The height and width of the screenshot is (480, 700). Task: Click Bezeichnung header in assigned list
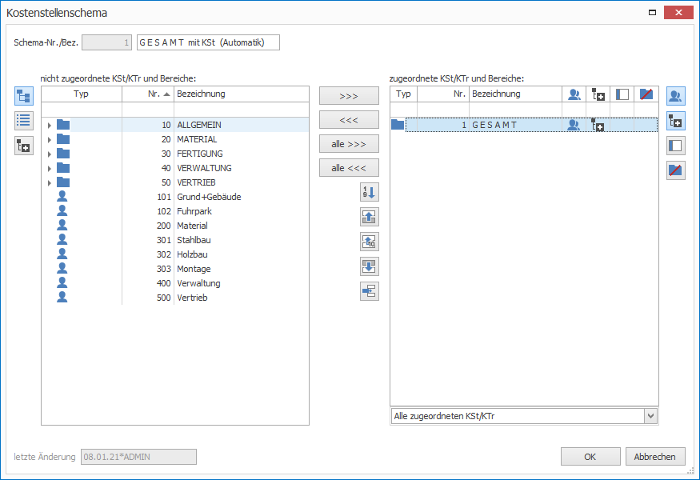[516, 94]
